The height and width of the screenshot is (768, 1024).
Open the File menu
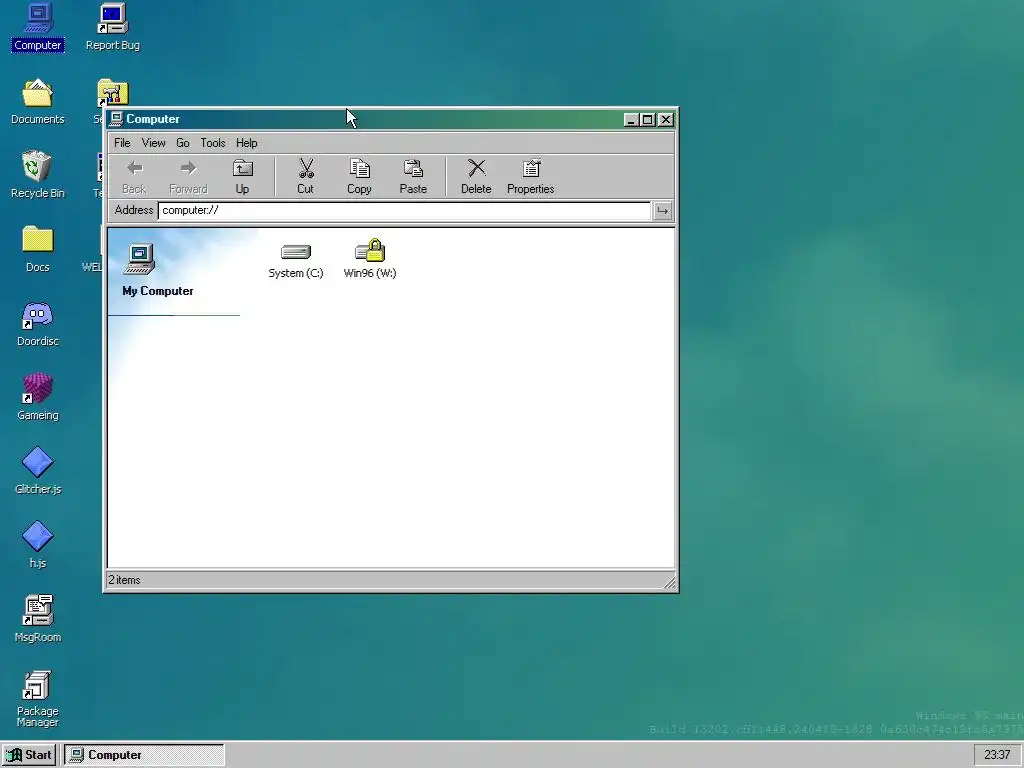point(122,143)
